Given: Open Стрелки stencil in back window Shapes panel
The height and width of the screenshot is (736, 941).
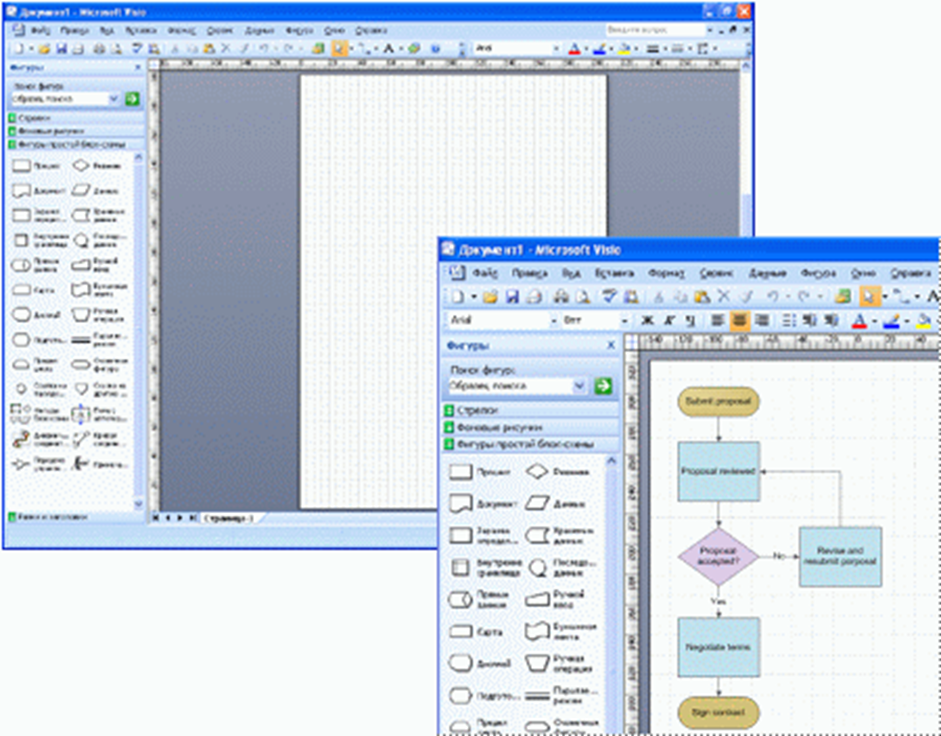Looking at the screenshot, I should [x=76, y=118].
